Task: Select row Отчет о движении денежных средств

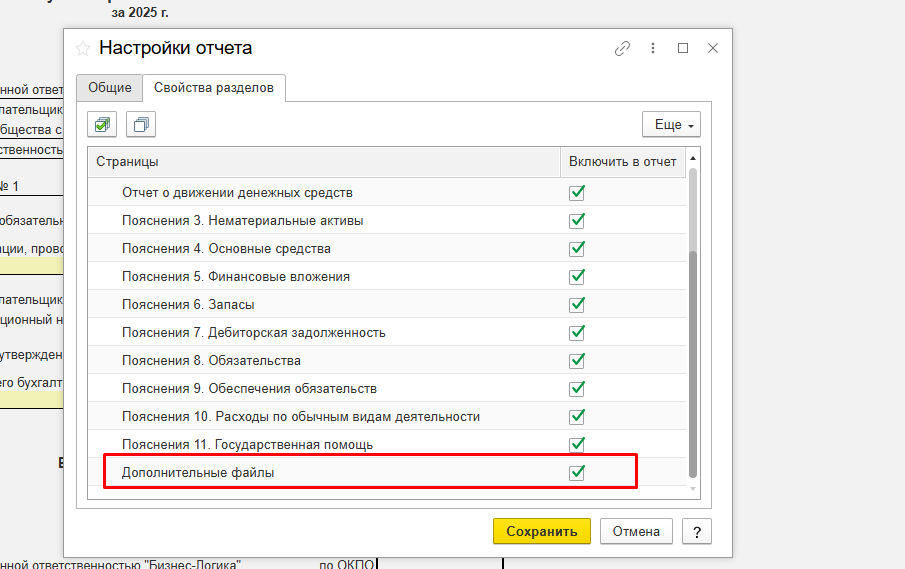Action: pyautogui.click(x=387, y=193)
